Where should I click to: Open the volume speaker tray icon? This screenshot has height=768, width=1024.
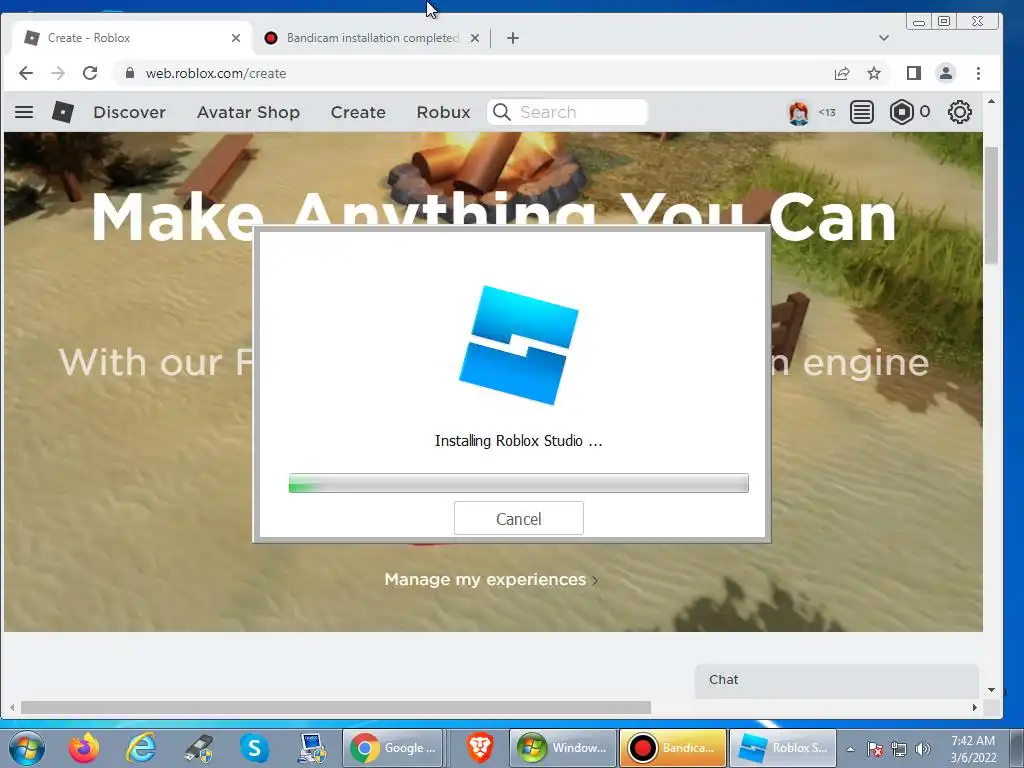coord(922,749)
